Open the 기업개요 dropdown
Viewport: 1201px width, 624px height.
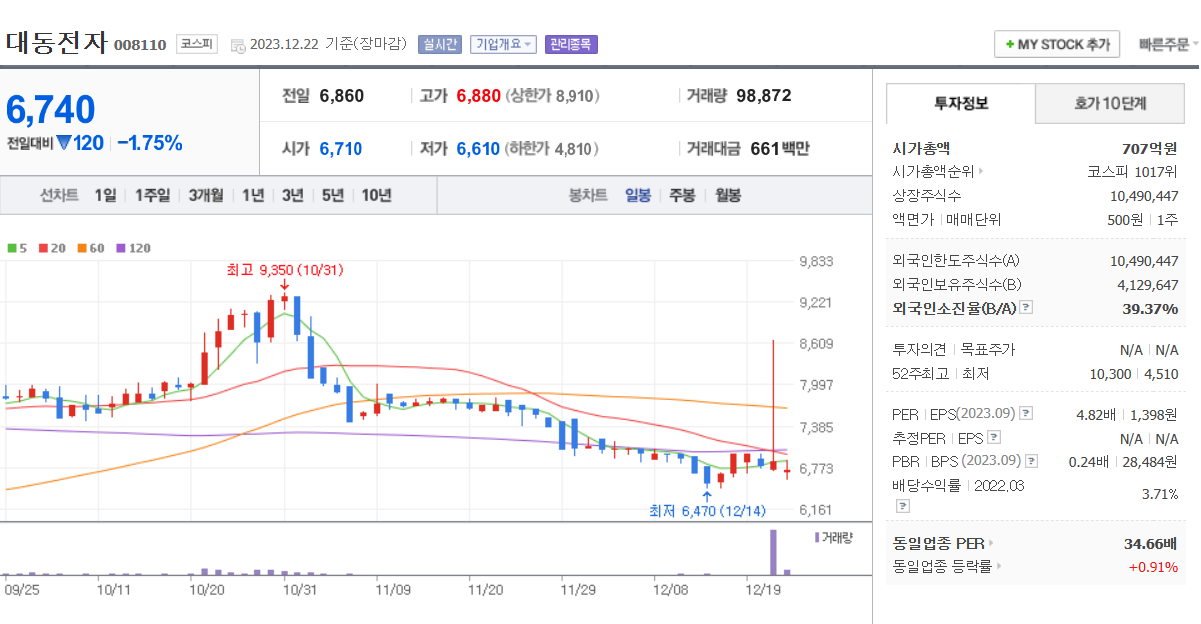[503, 45]
